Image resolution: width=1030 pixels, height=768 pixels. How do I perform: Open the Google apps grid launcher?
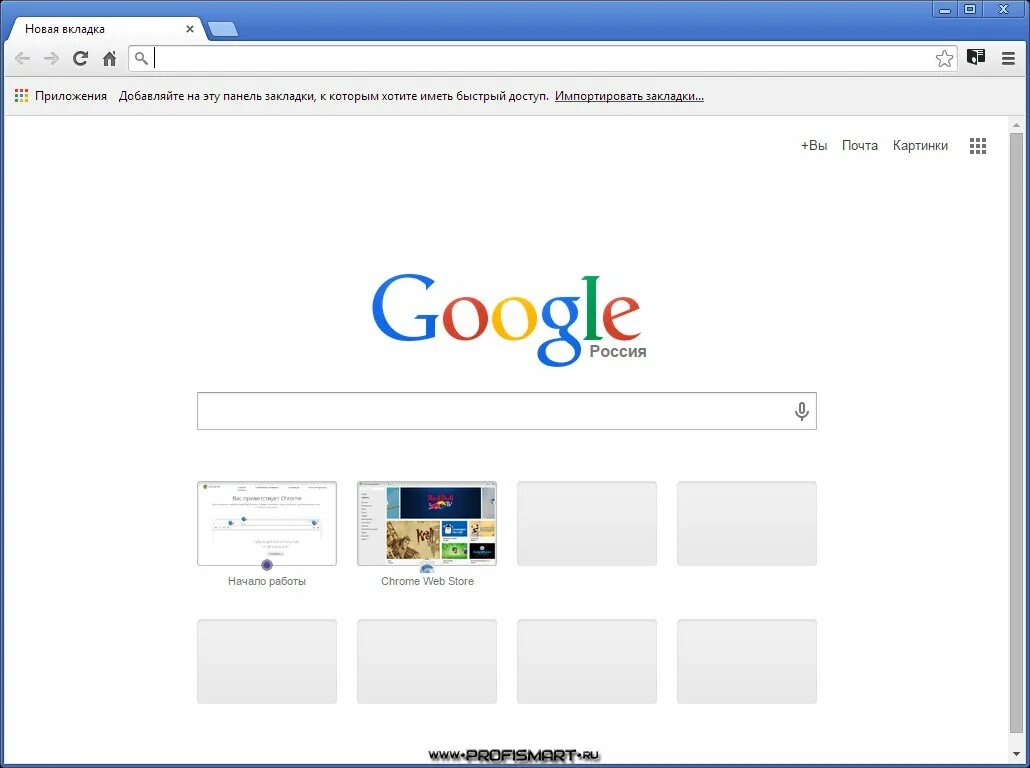tap(977, 146)
